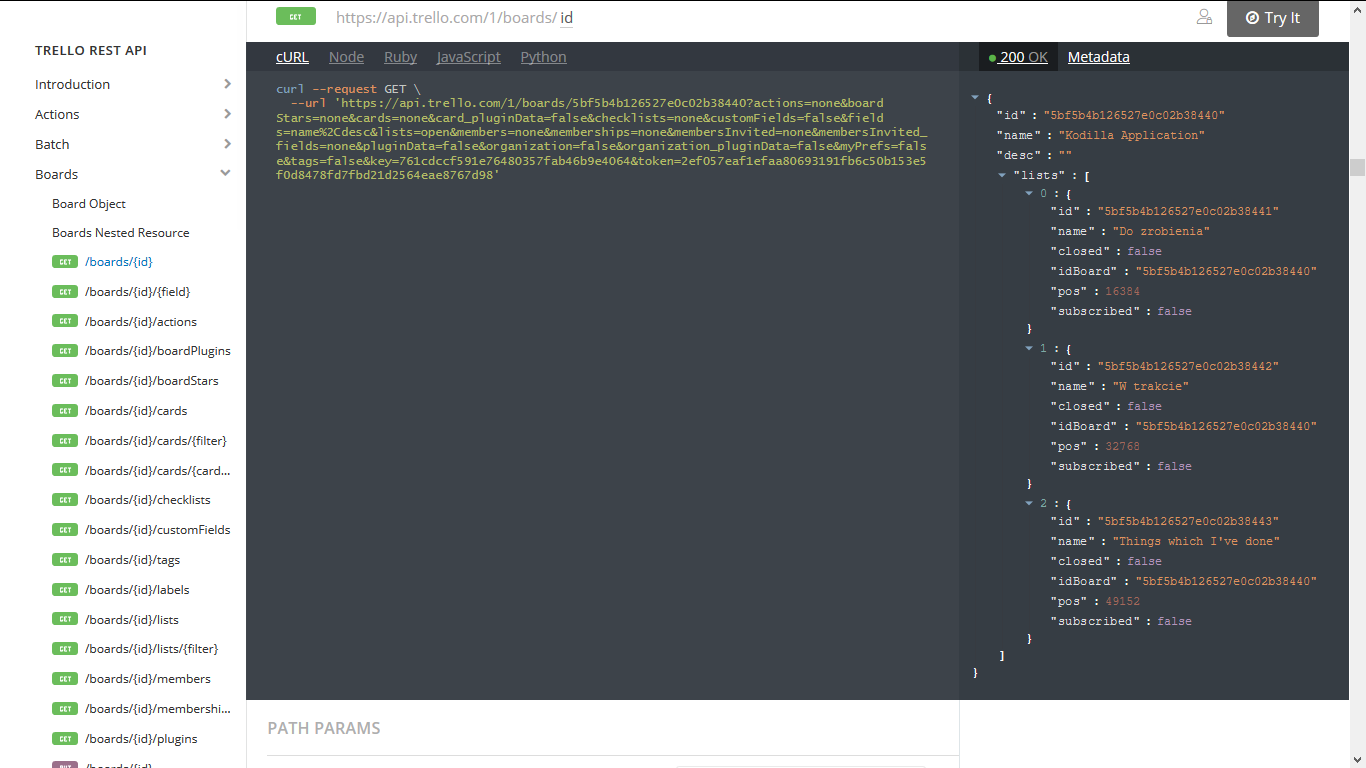
Task: Open the Metadata response tab
Action: 1099,57
